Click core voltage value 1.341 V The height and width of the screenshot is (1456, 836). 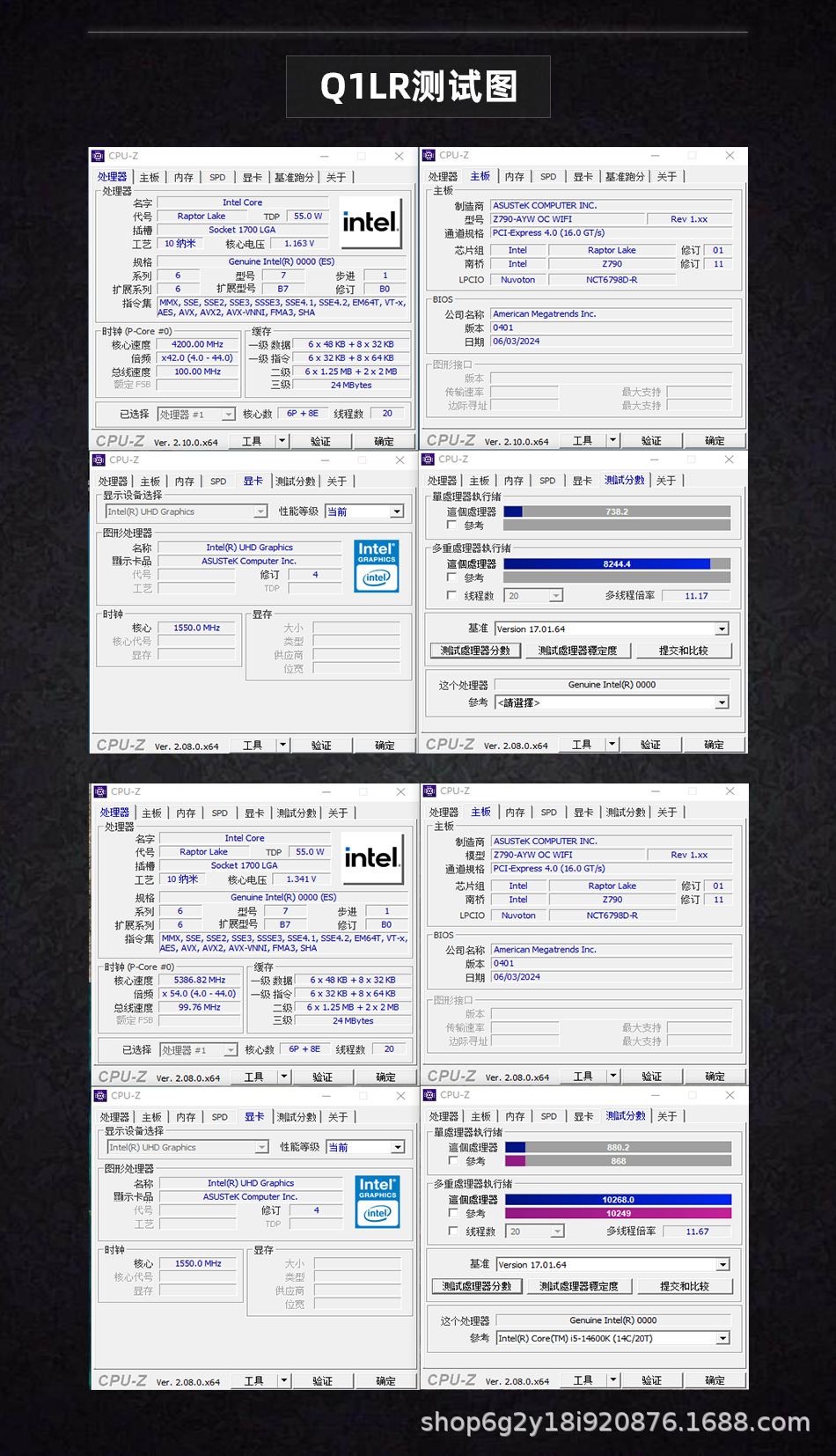click(x=301, y=879)
